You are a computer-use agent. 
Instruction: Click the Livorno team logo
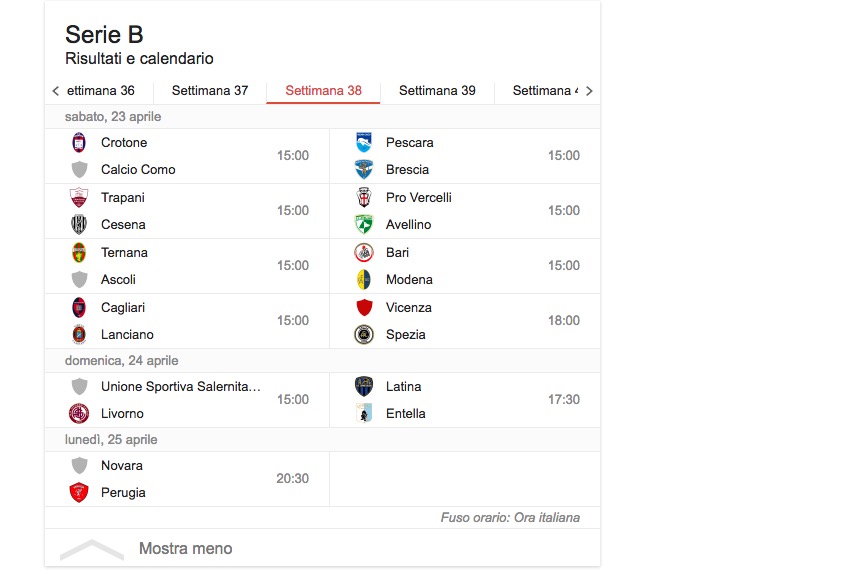(79, 414)
